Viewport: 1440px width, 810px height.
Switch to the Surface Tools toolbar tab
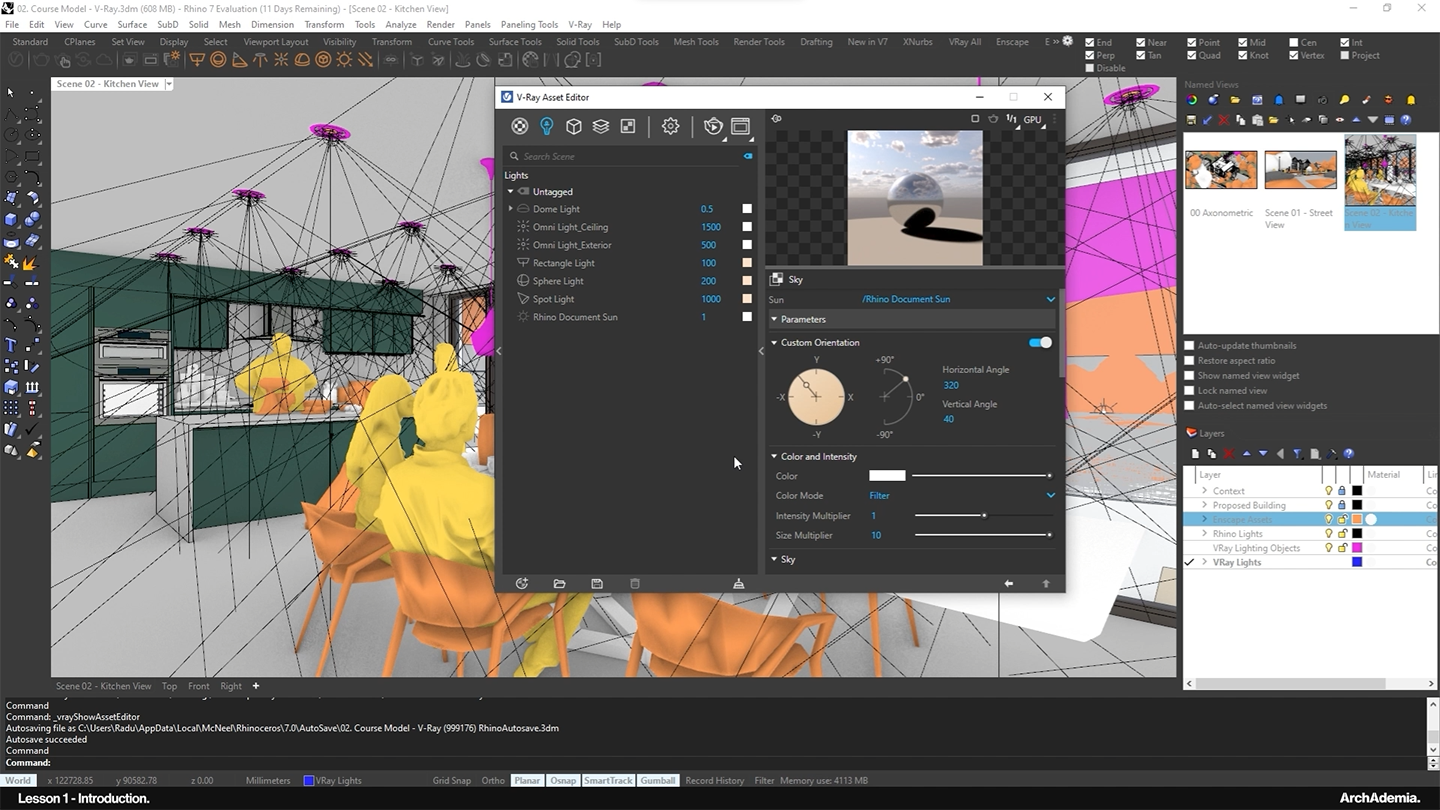pyautogui.click(x=515, y=42)
